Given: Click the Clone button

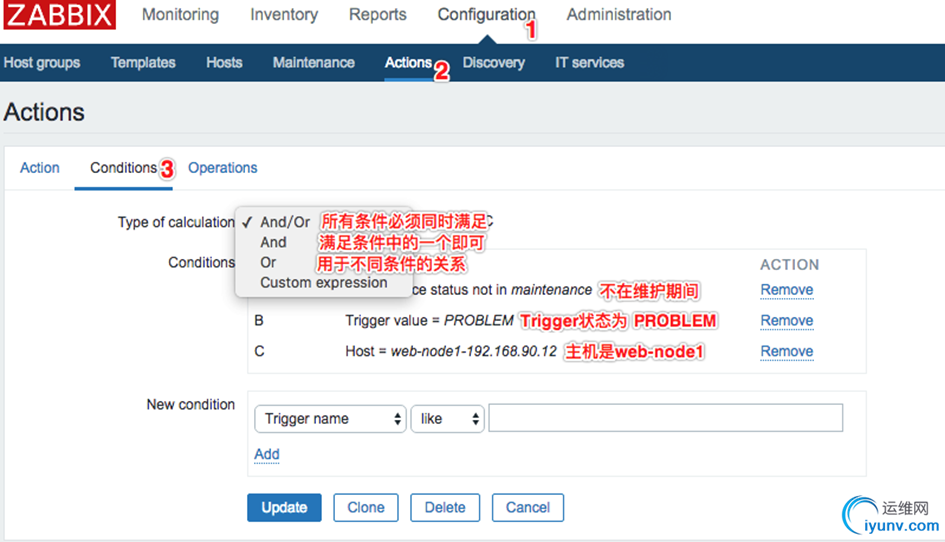Looking at the screenshot, I should tap(366, 508).
